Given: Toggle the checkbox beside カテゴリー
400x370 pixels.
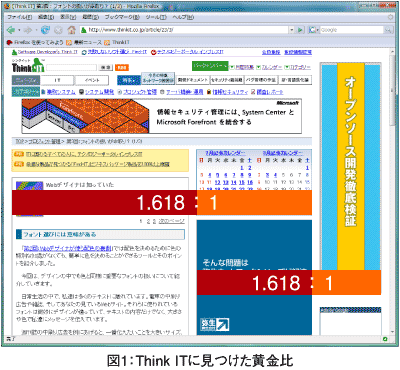Looking at the screenshot, I should (287, 67).
